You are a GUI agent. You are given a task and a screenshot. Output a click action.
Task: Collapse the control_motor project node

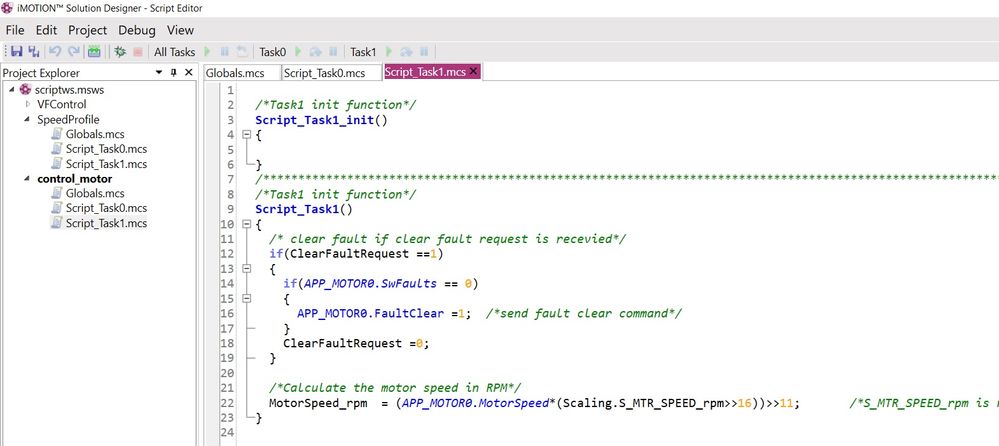point(28,179)
